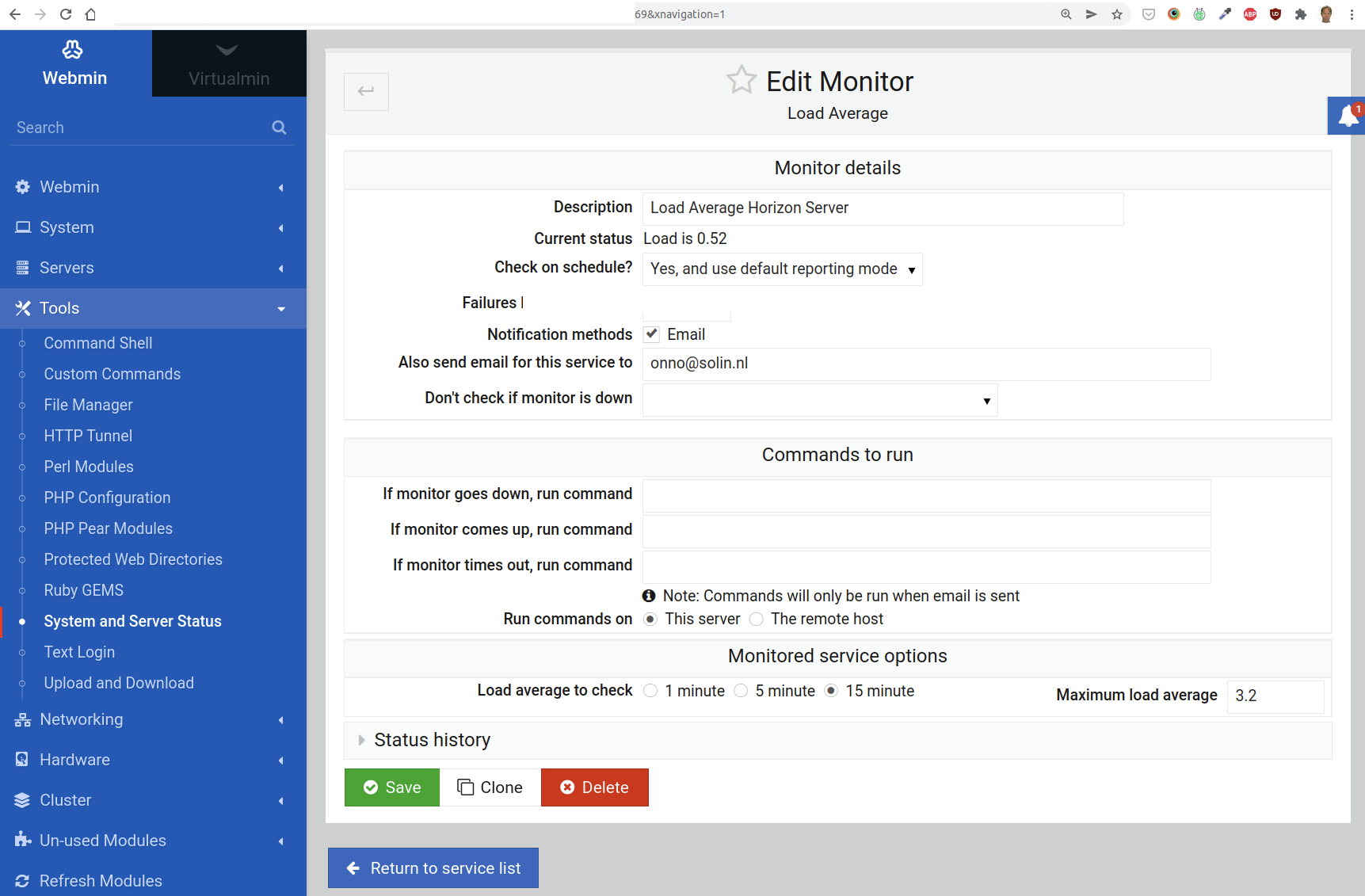Click Return to service list button
Viewport: 1365px width, 896px height.
click(x=433, y=868)
